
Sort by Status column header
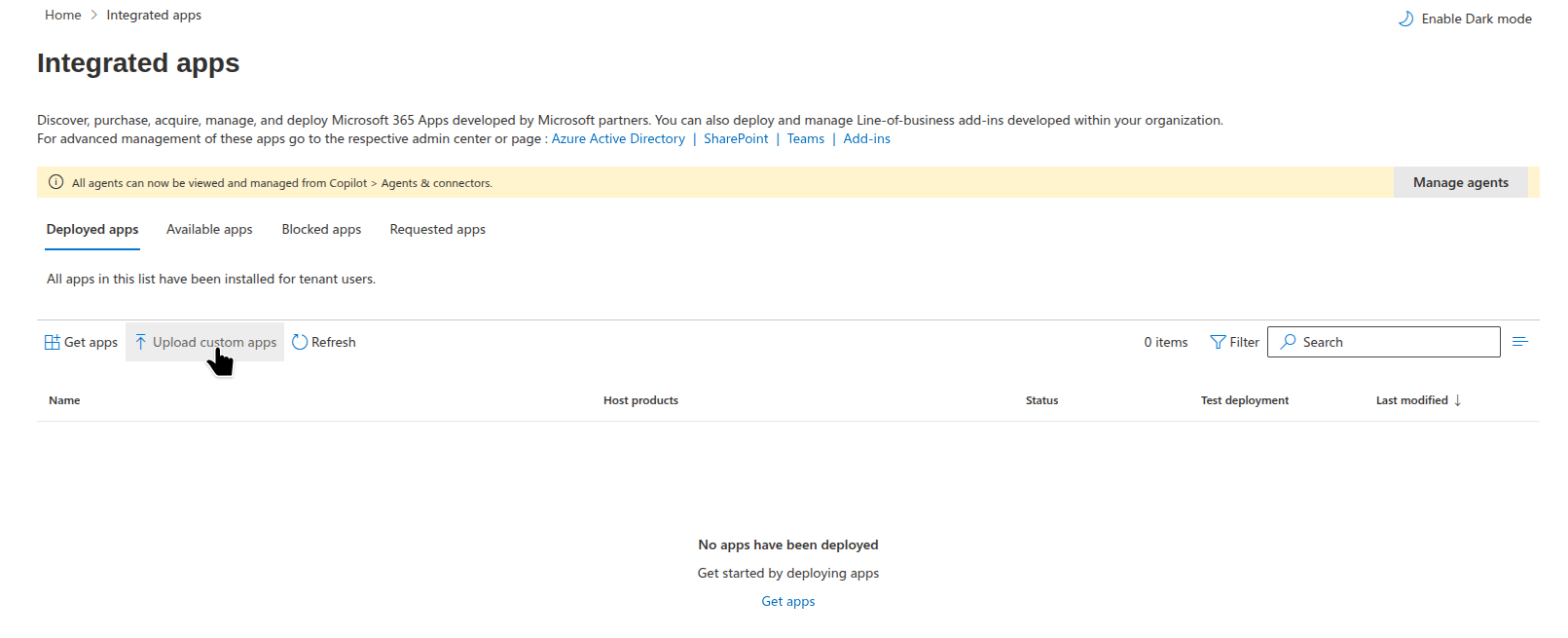tap(1041, 400)
